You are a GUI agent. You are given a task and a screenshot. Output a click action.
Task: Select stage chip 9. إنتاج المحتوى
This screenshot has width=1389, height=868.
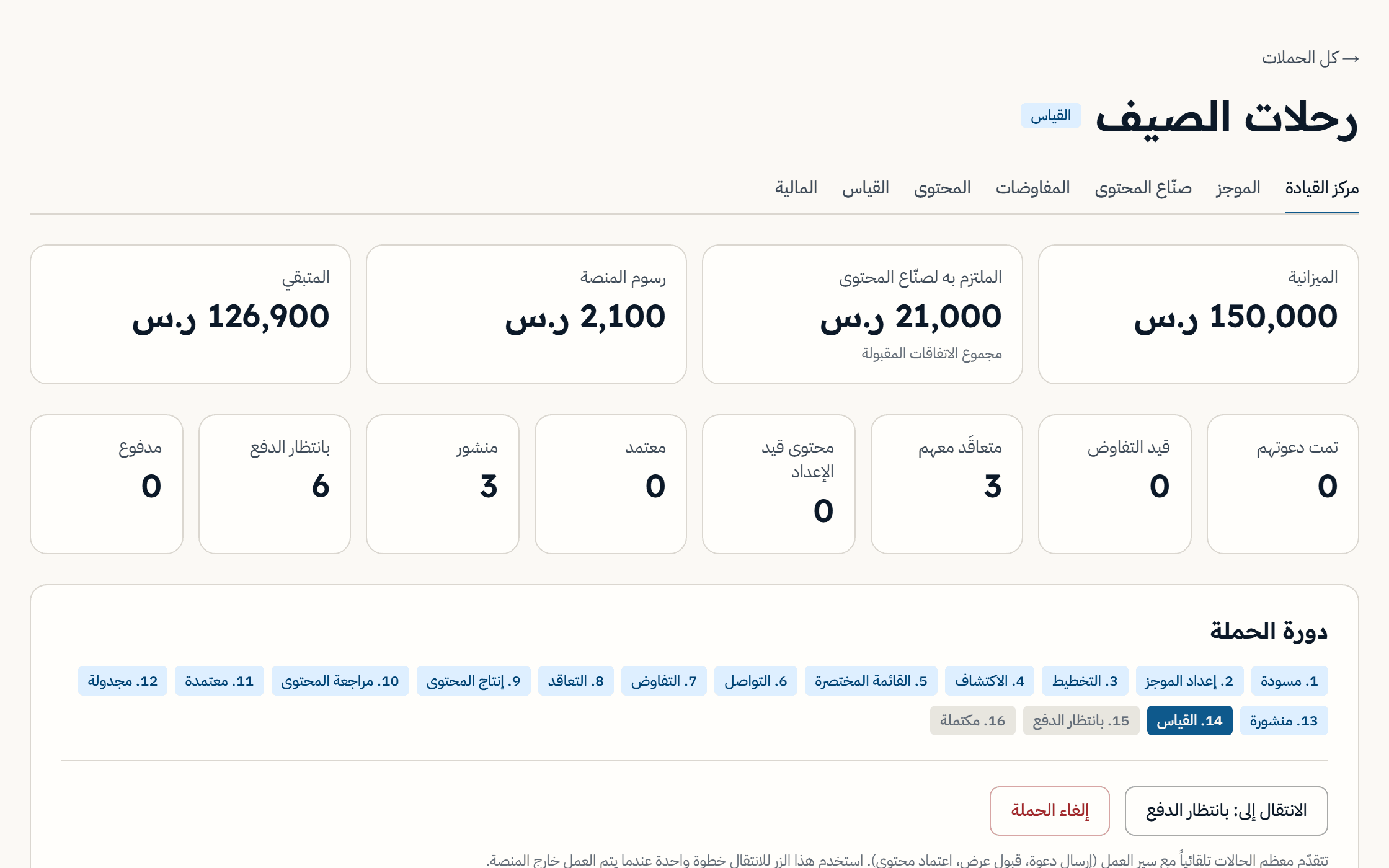(473, 681)
